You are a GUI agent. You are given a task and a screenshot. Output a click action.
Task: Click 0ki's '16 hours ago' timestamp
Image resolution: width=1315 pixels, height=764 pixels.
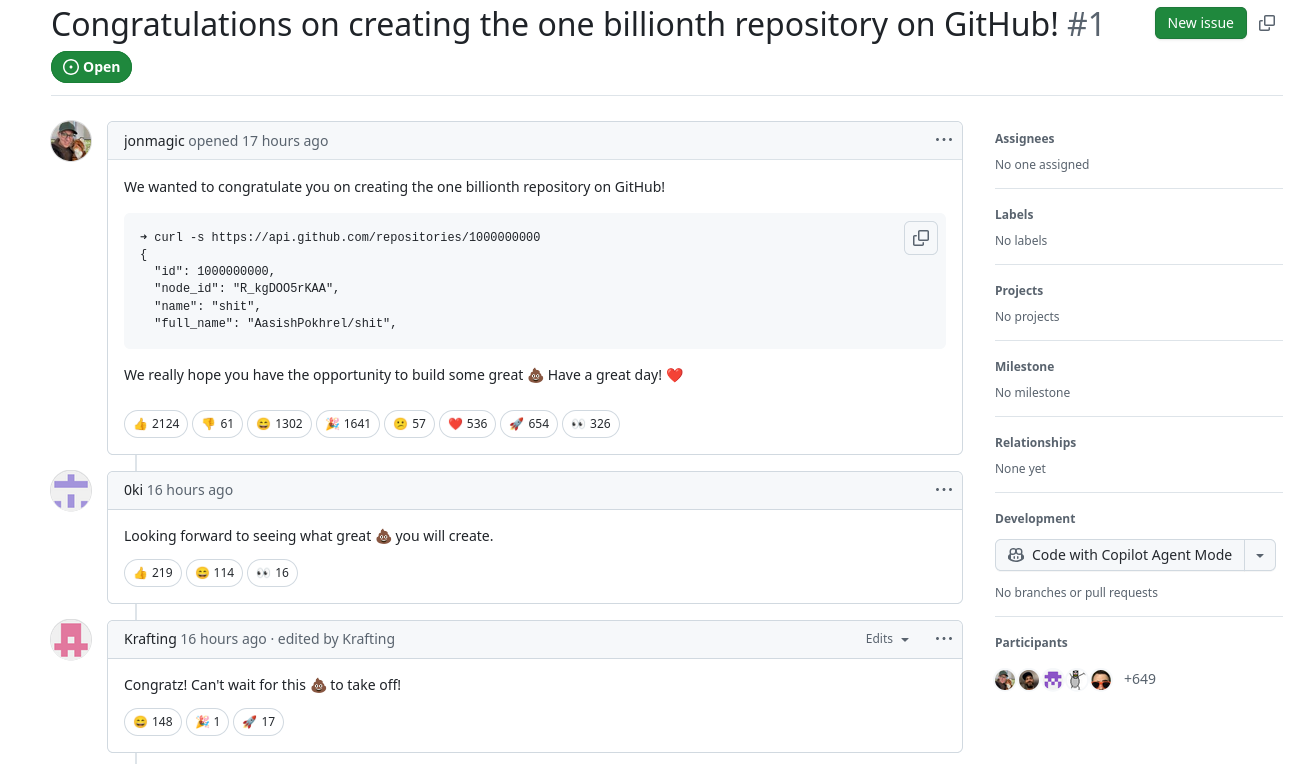190,490
